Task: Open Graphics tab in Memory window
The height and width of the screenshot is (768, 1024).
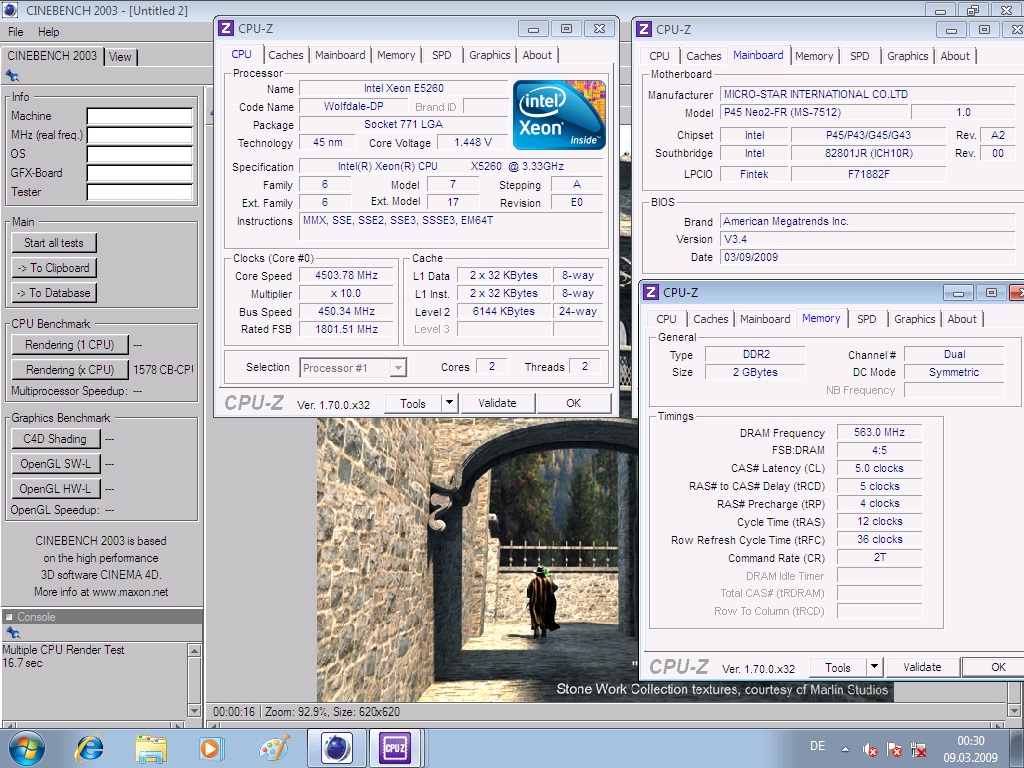Action: coord(914,319)
